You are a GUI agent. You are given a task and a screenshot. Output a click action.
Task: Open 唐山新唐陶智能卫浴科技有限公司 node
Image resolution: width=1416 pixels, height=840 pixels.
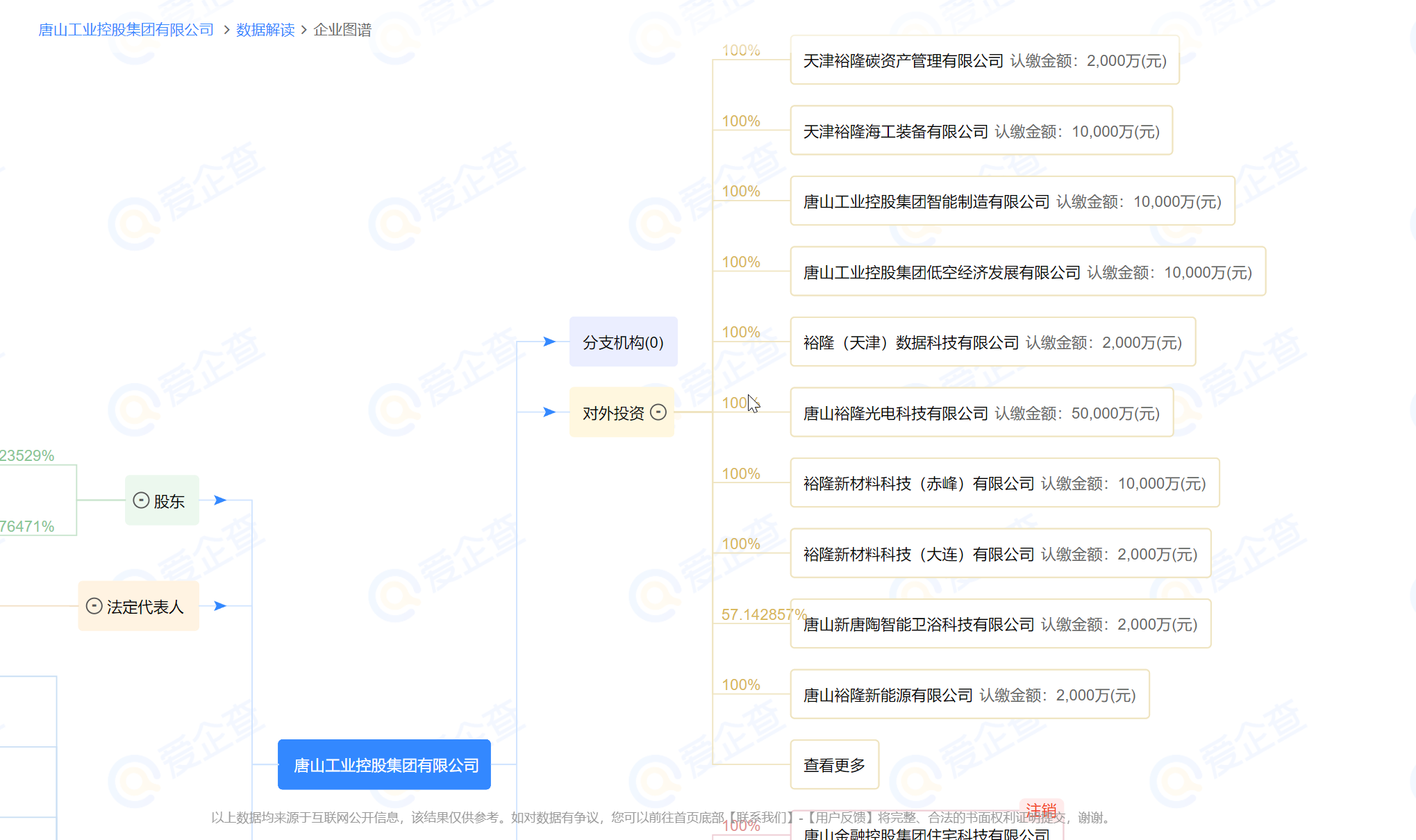pyautogui.click(x=918, y=625)
